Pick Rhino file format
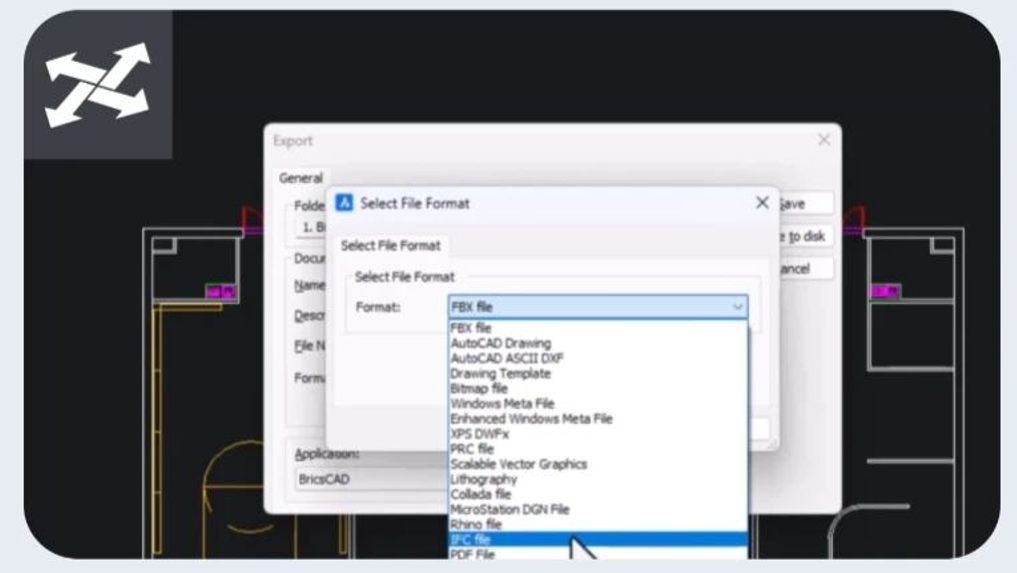 click(x=597, y=524)
